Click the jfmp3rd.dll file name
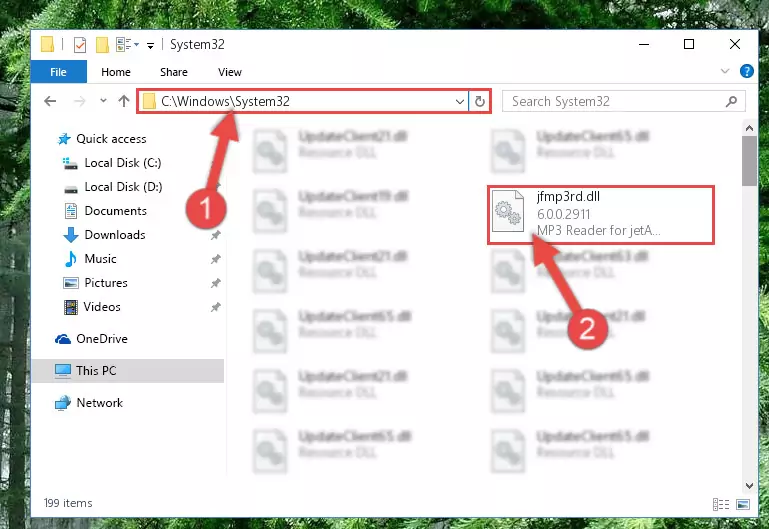The height and width of the screenshot is (529, 769). 568,197
